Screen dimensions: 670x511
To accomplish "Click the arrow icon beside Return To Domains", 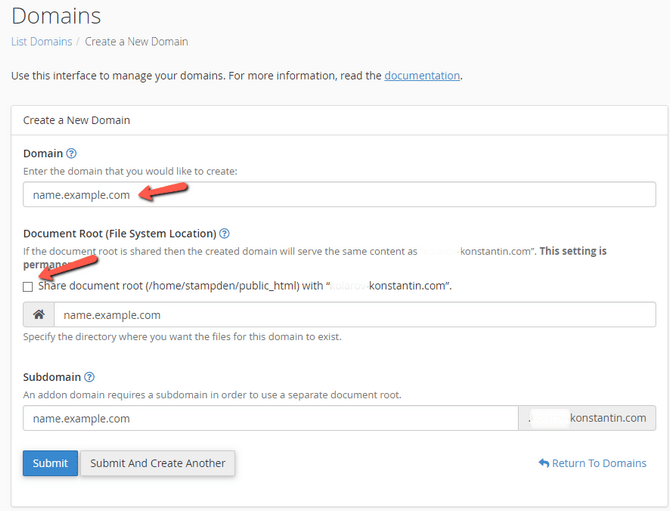I will click(543, 464).
